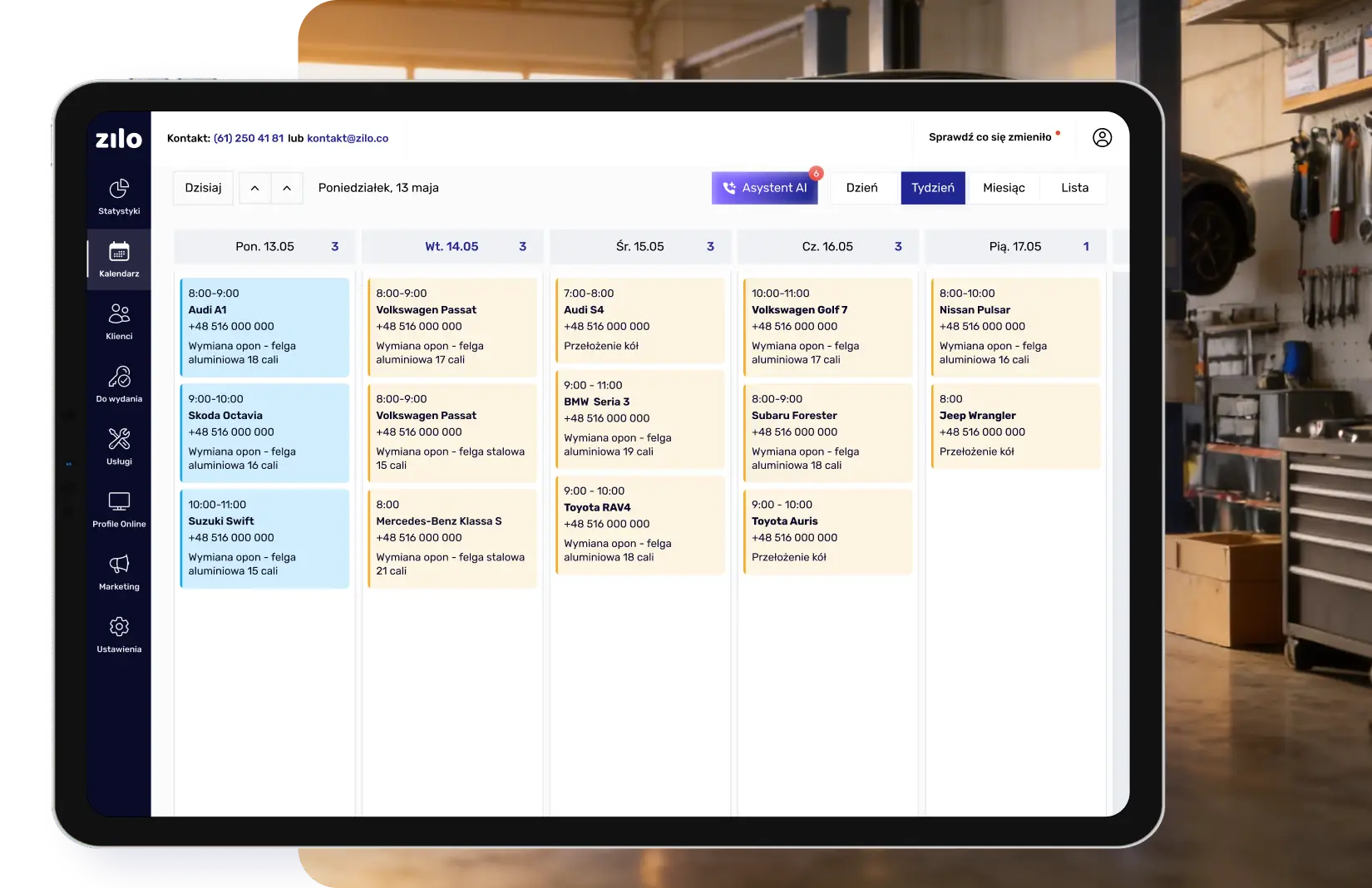Switch to Dzień view
The height and width of the screenshot is (888, 1372).
tap(861, 188)
